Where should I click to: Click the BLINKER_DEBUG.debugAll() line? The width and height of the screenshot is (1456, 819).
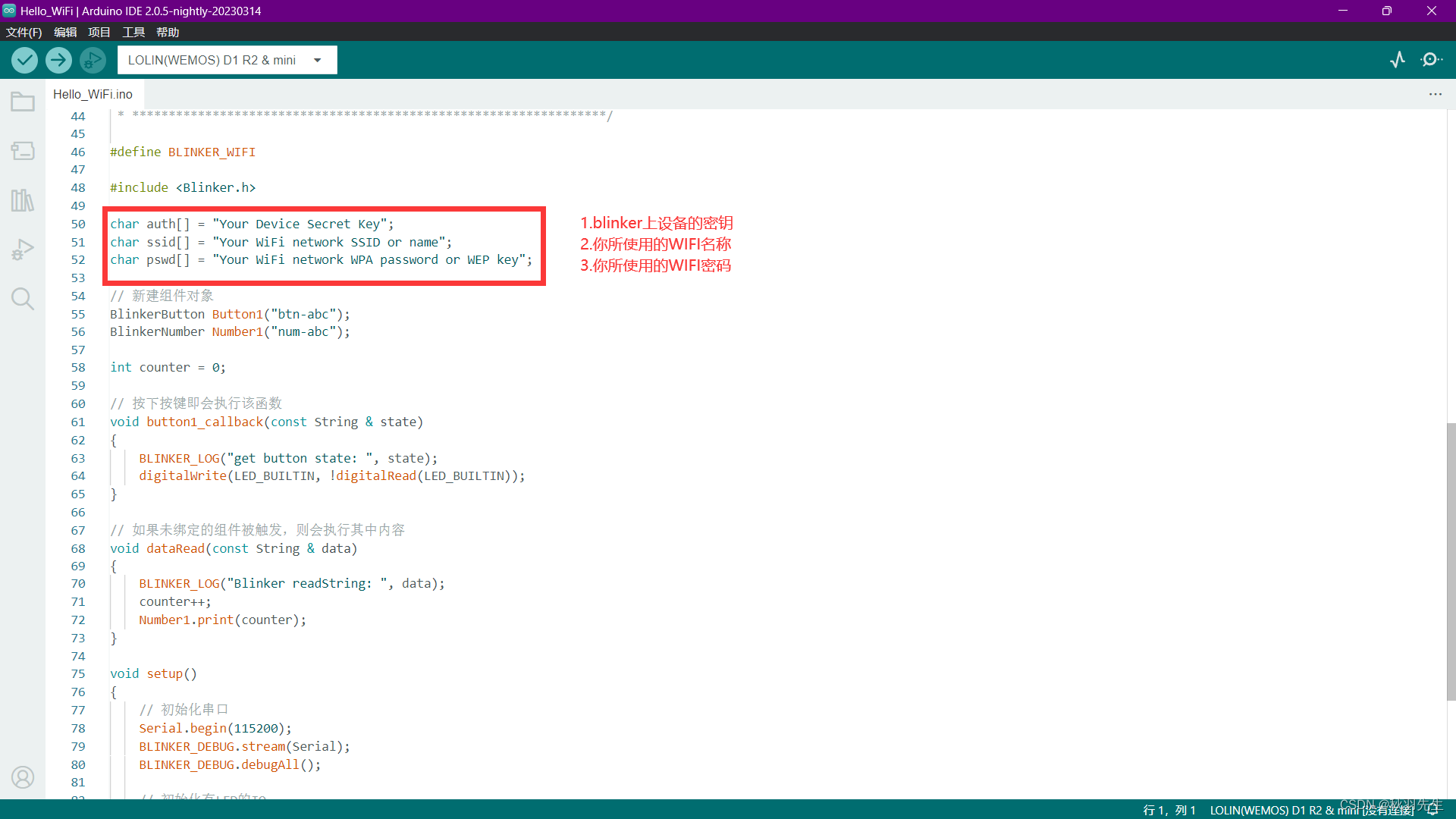click(230, 764)
